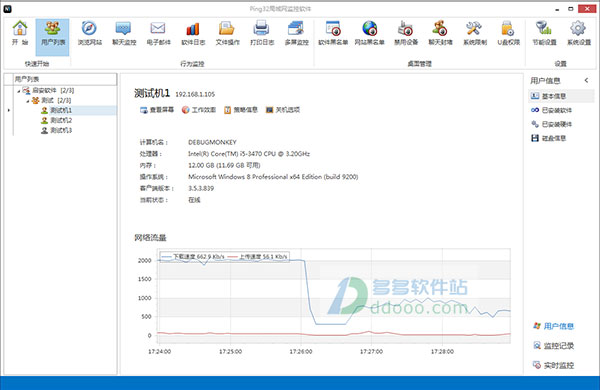Open 多屏监控 multi-screen icon

point(296,29)
